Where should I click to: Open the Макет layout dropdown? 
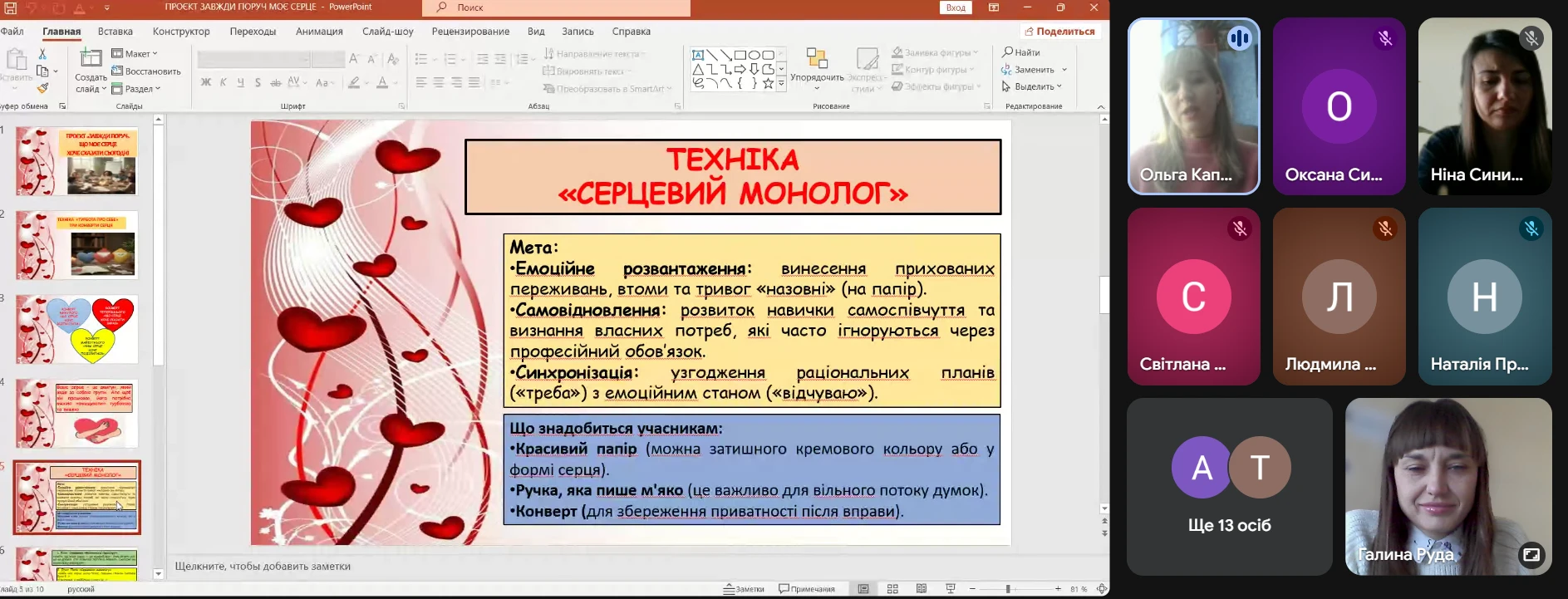135,54
